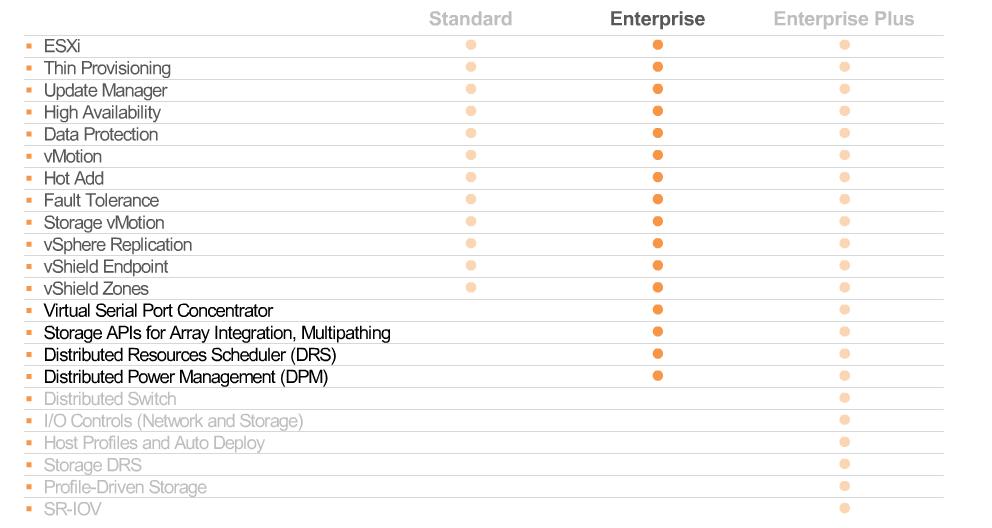Image resolution: width=992 pixels, height=528 pixels.
Task: Select Distributed Power Management (DPM) label
Action: pyautogui.click(x=185, y=377)
